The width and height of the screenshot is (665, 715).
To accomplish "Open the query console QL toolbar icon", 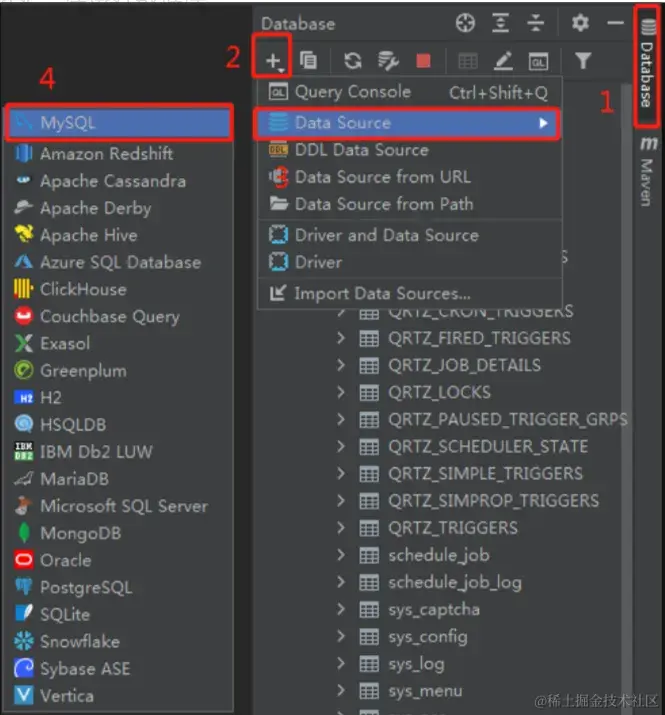I will (x=538, y=61).
